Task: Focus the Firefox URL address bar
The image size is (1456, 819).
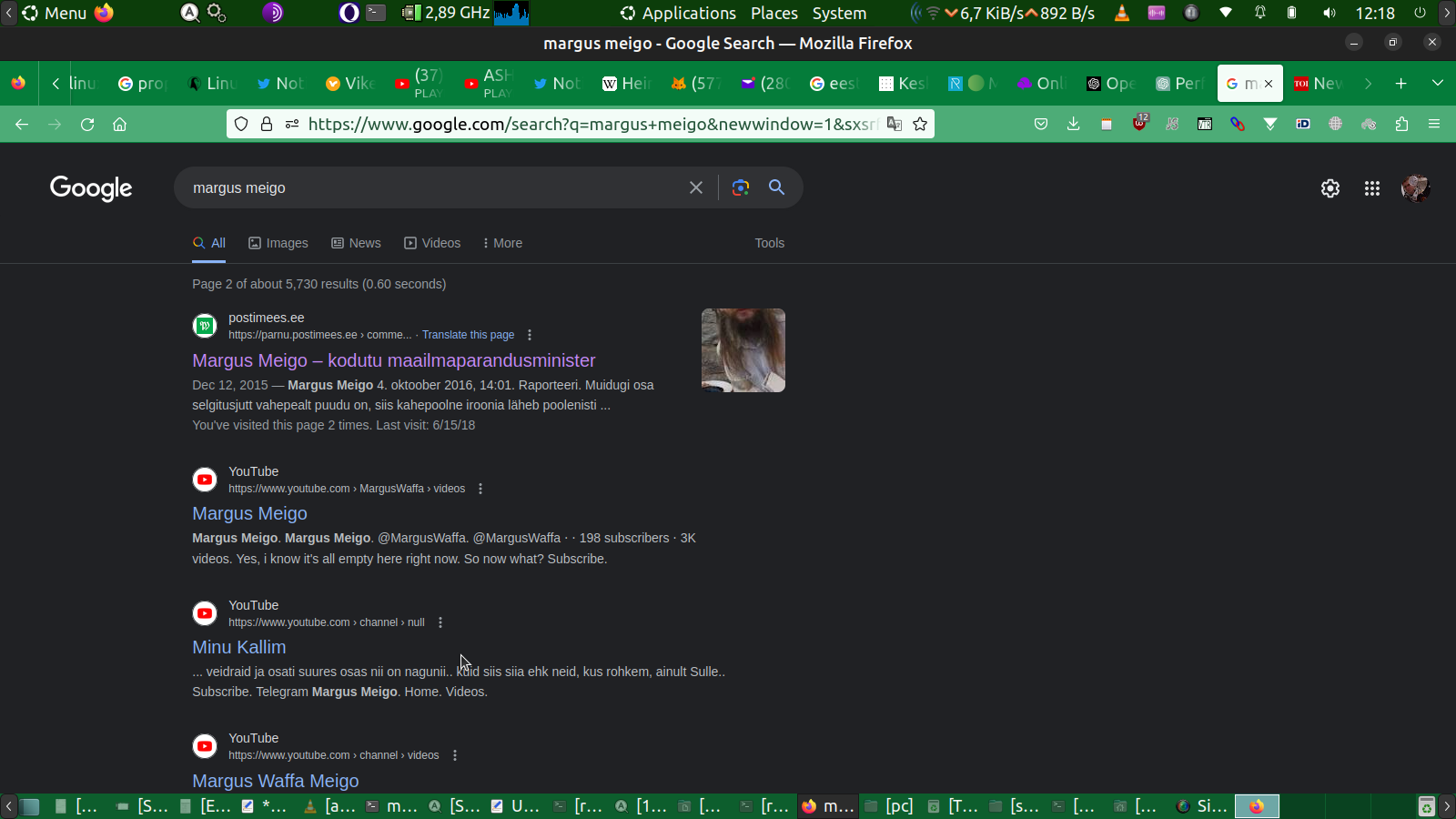Action: pyautogui.click(x=591, y=125)
